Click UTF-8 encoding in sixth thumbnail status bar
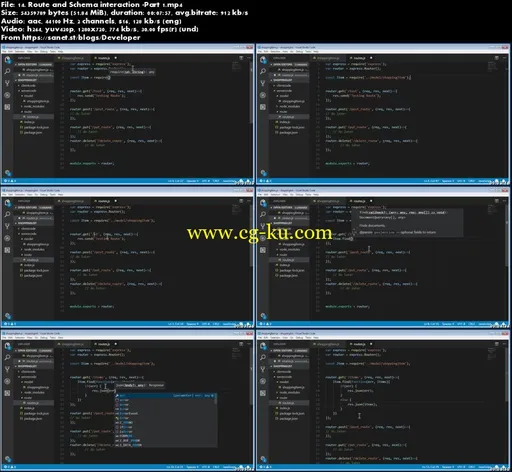 [x=461, y=467]
